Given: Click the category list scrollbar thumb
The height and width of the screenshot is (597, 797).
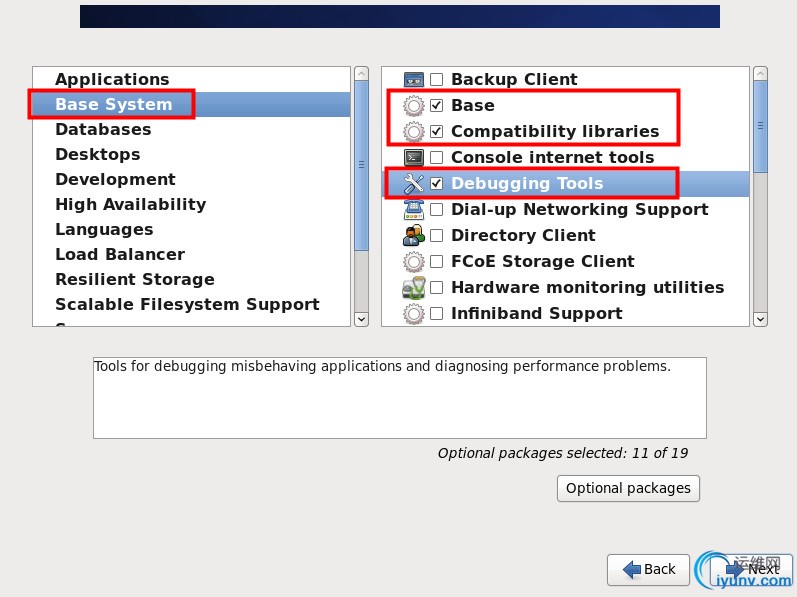Looking at the screenshot, I should click(x=361, y=165).
